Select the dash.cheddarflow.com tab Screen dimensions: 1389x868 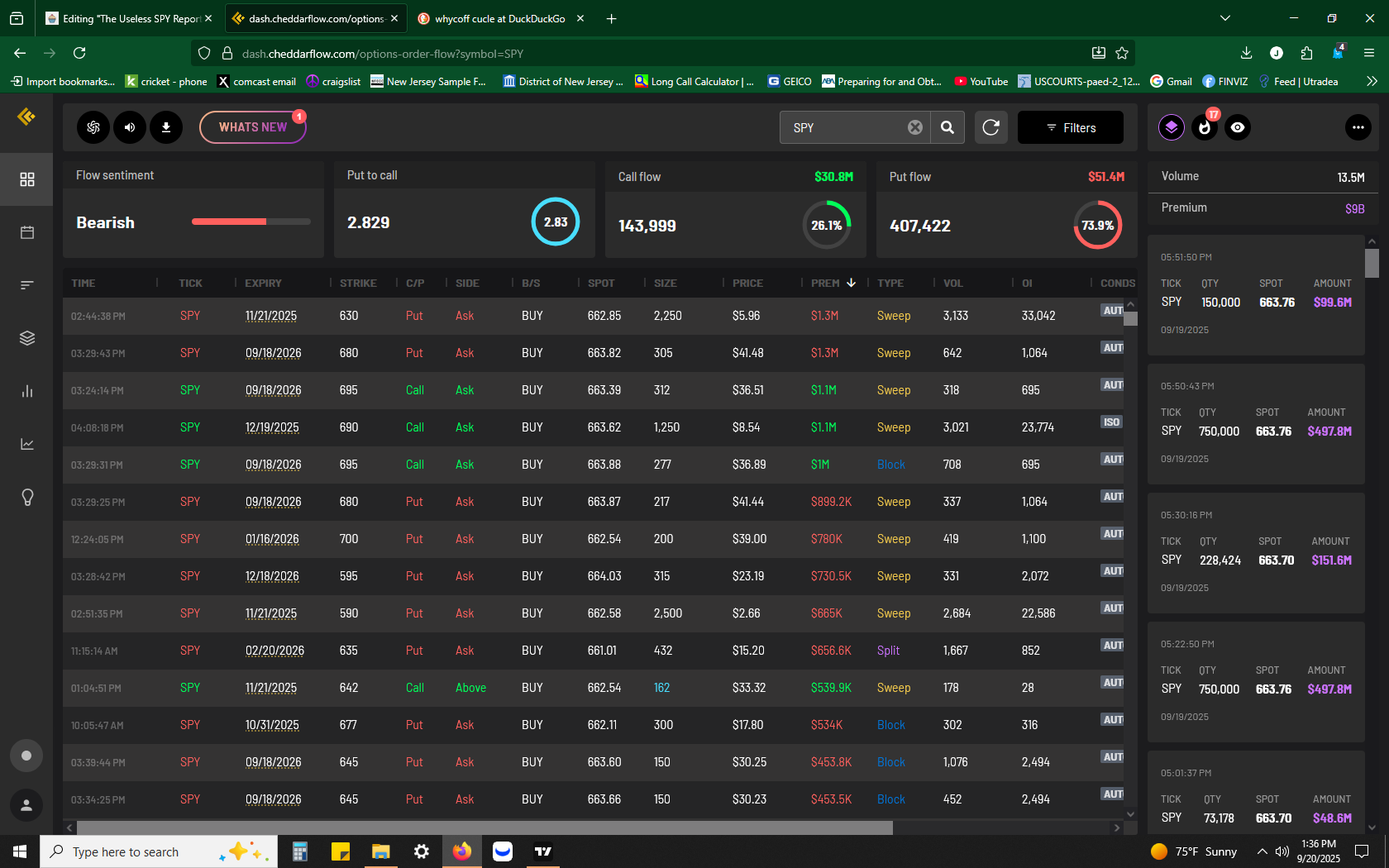pos(314,18)
